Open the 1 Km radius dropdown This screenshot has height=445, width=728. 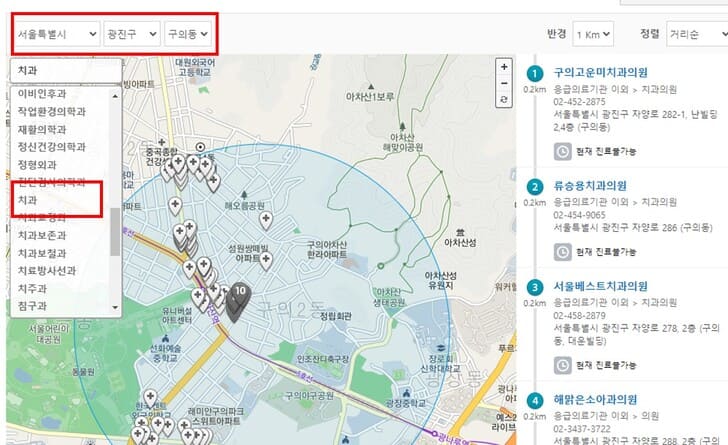coord(593,34)
